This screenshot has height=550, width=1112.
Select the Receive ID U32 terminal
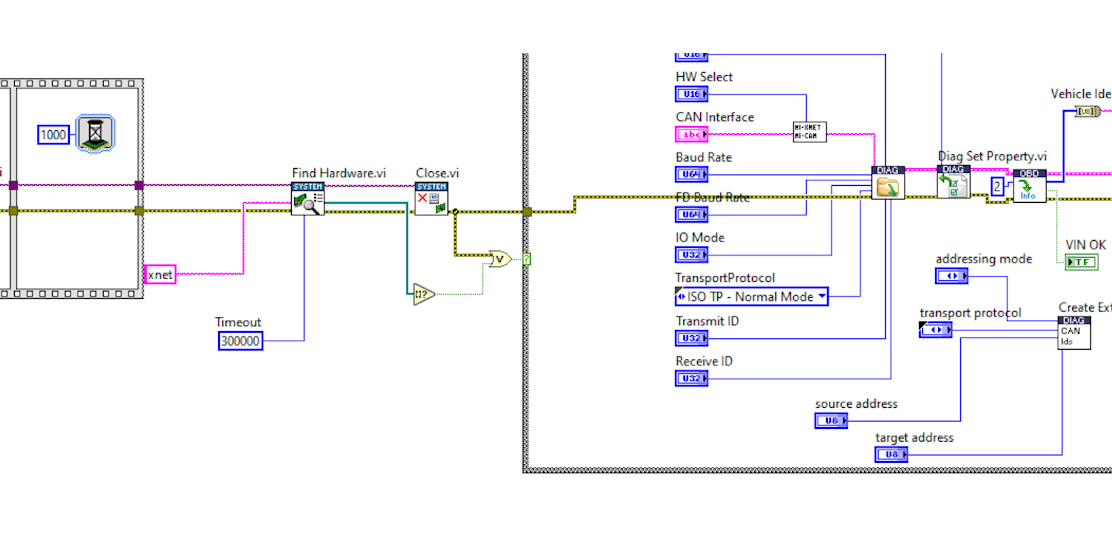691,378
